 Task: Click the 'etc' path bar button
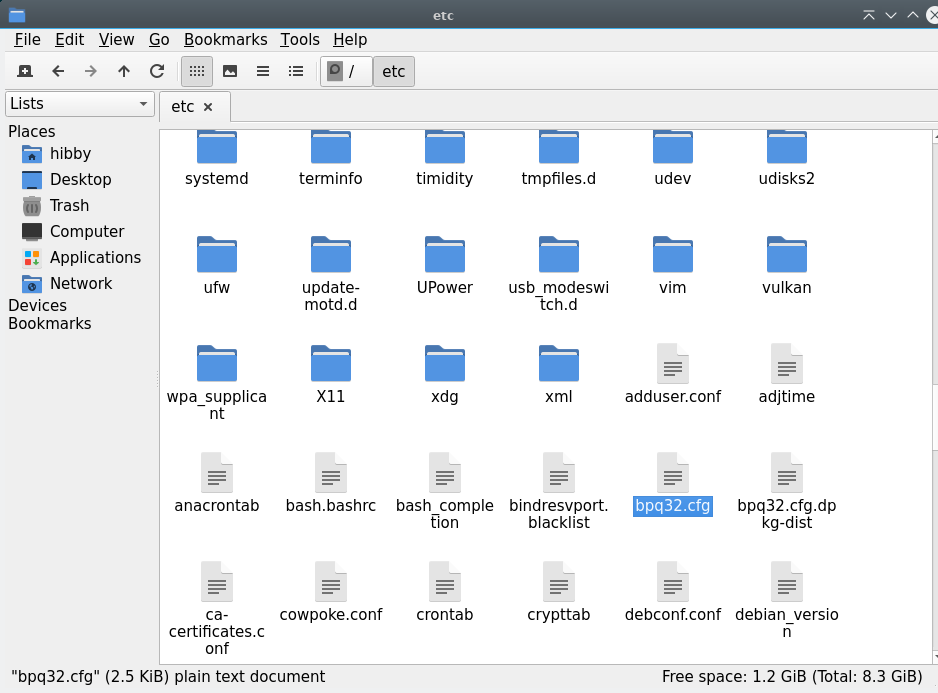click(x=394, y=72)
